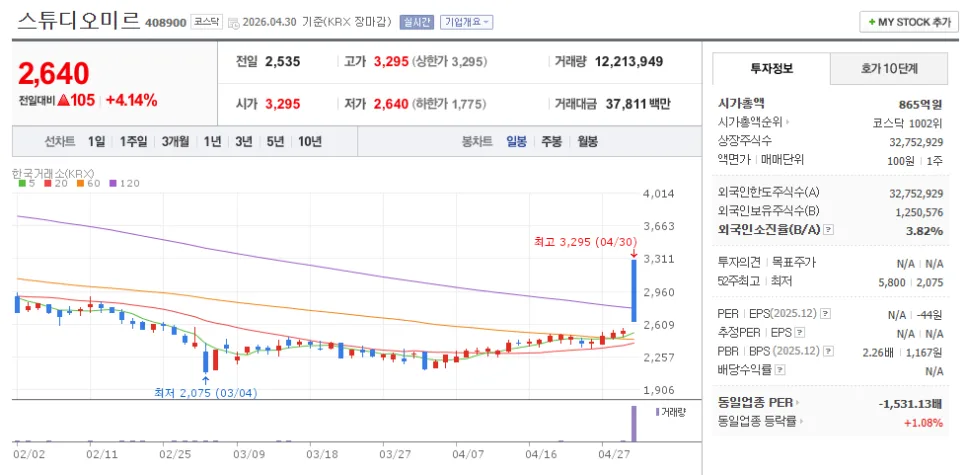Expand the 동일업종 PER arrow link
Image resolution: width=966 pixels, height=475 pixels.
click(797, 403)
